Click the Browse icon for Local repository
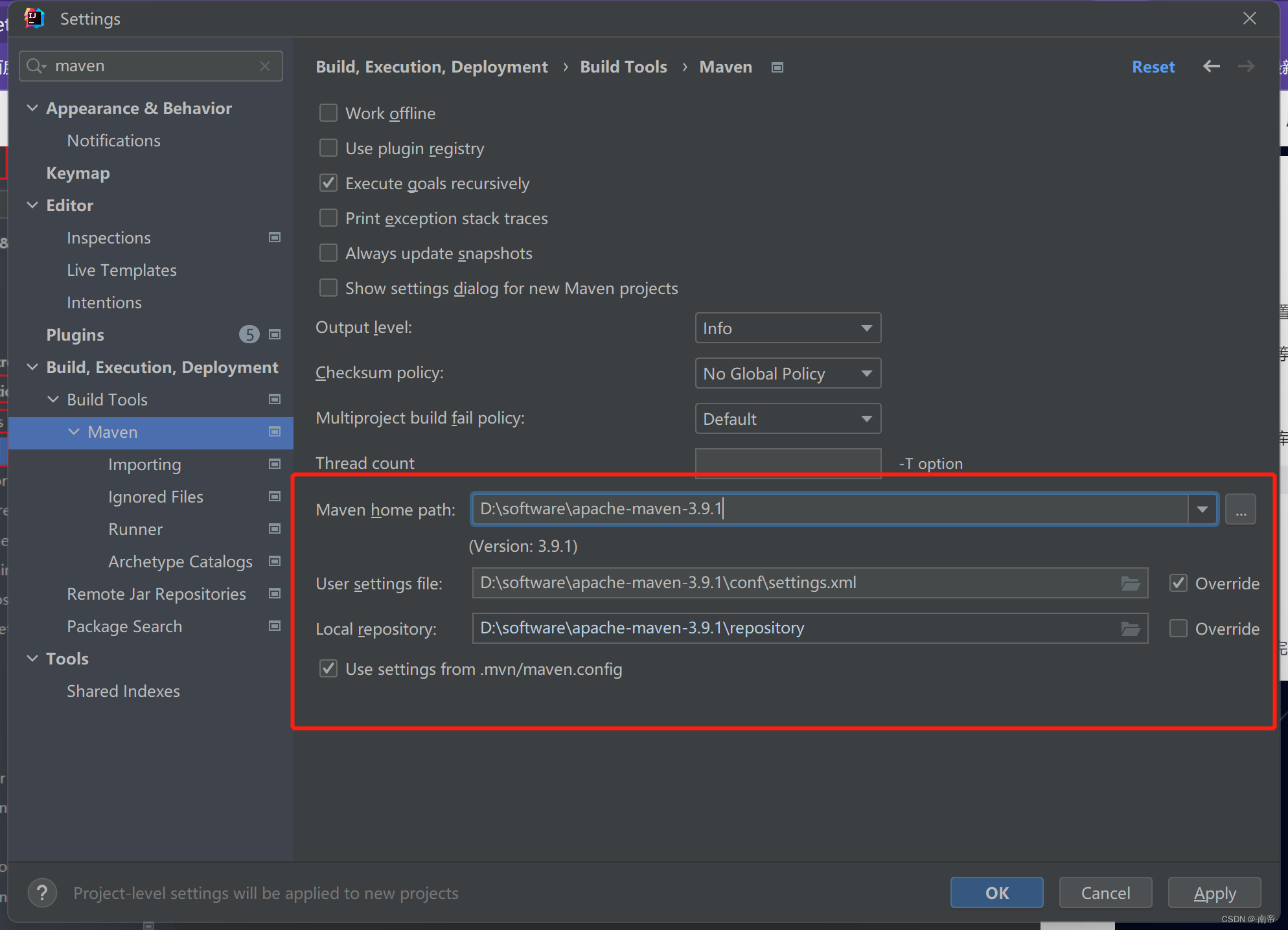The width and height of the screenshot is (1288, 930). point(1131,627)
